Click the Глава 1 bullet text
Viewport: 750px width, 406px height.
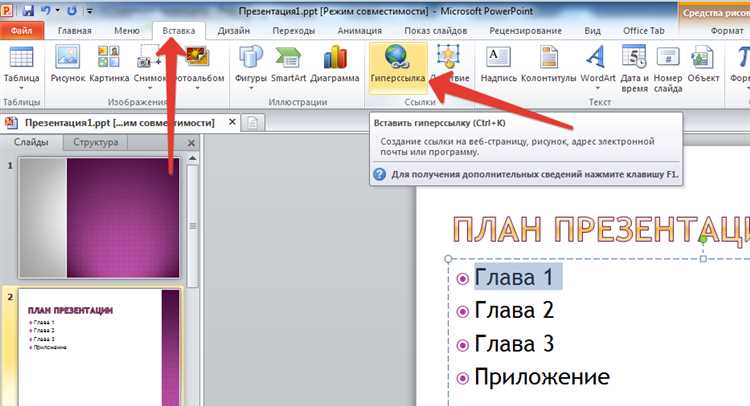[x=513, y=277]
